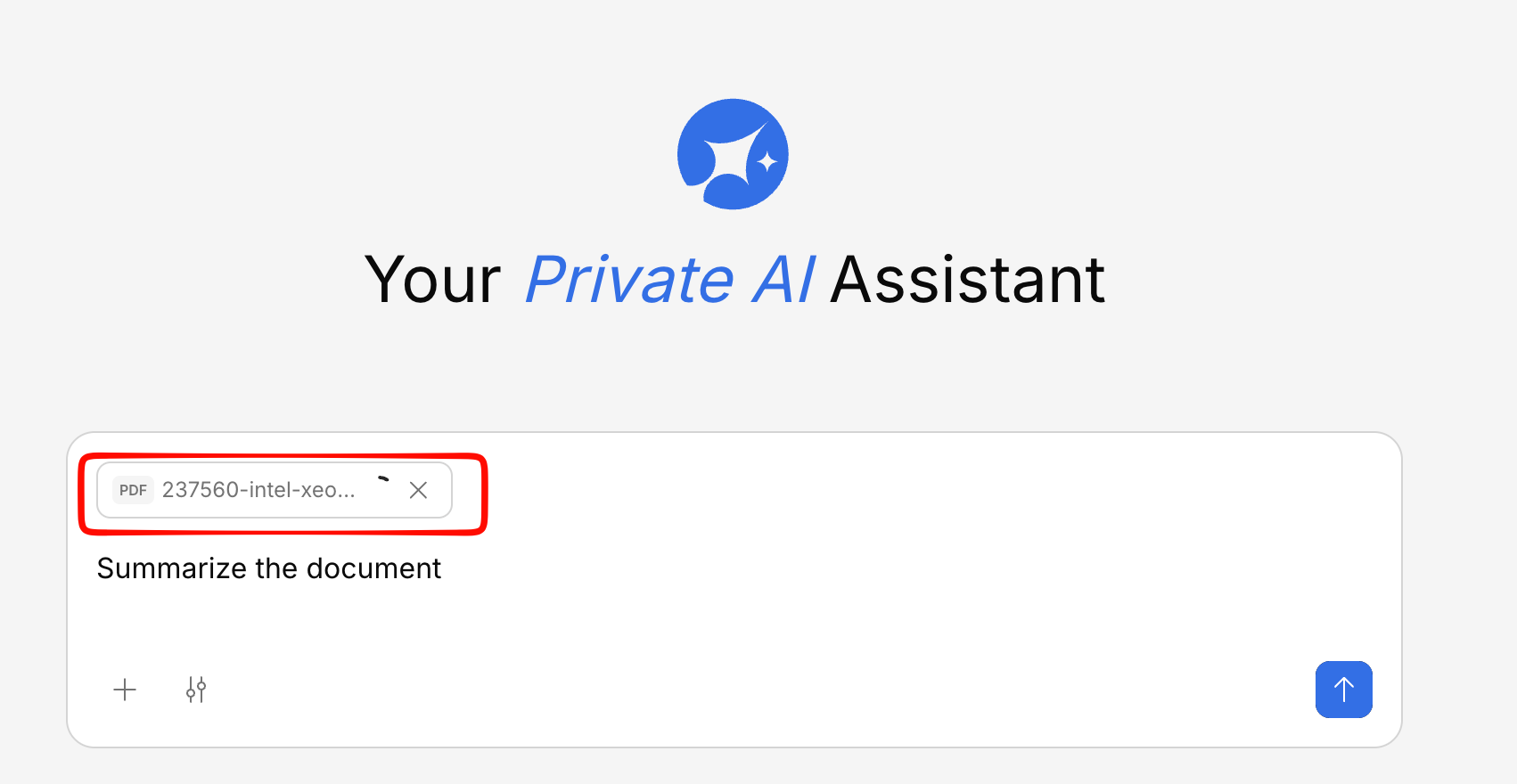1517x784 pixels.
Task: Click the word "Assistant" in heading
Action: (x=968, y=280)
